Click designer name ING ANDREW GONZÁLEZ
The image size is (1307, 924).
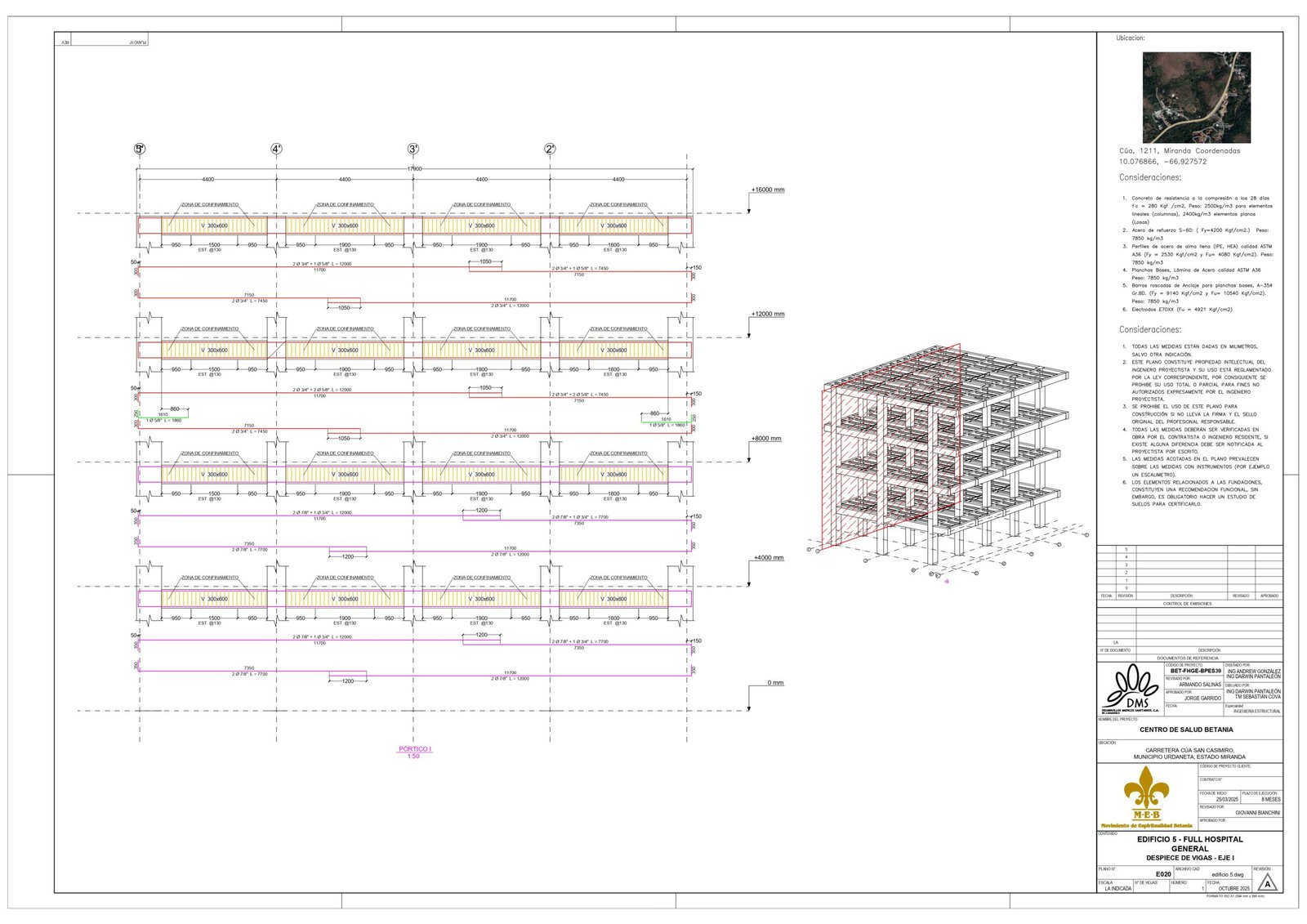coord(1253,672)
